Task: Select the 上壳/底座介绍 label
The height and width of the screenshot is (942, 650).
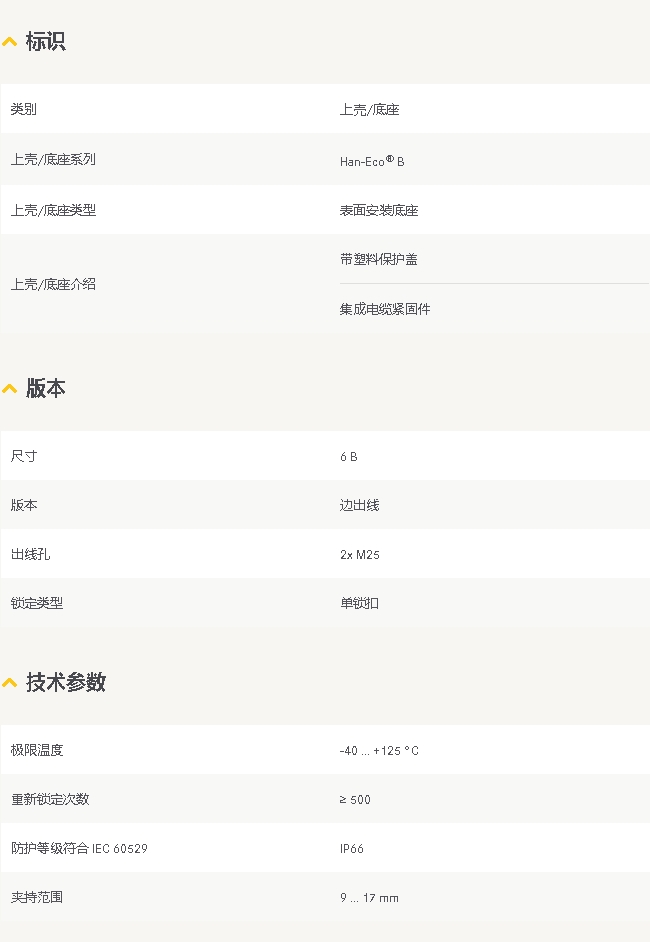Action: pyautogui.click(x=53, y=284)
